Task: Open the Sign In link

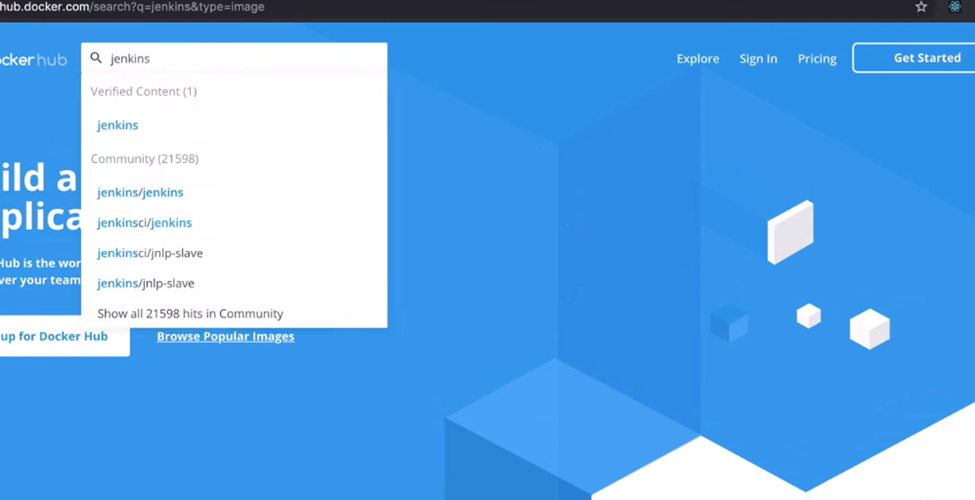Action: tap(758, 58)
